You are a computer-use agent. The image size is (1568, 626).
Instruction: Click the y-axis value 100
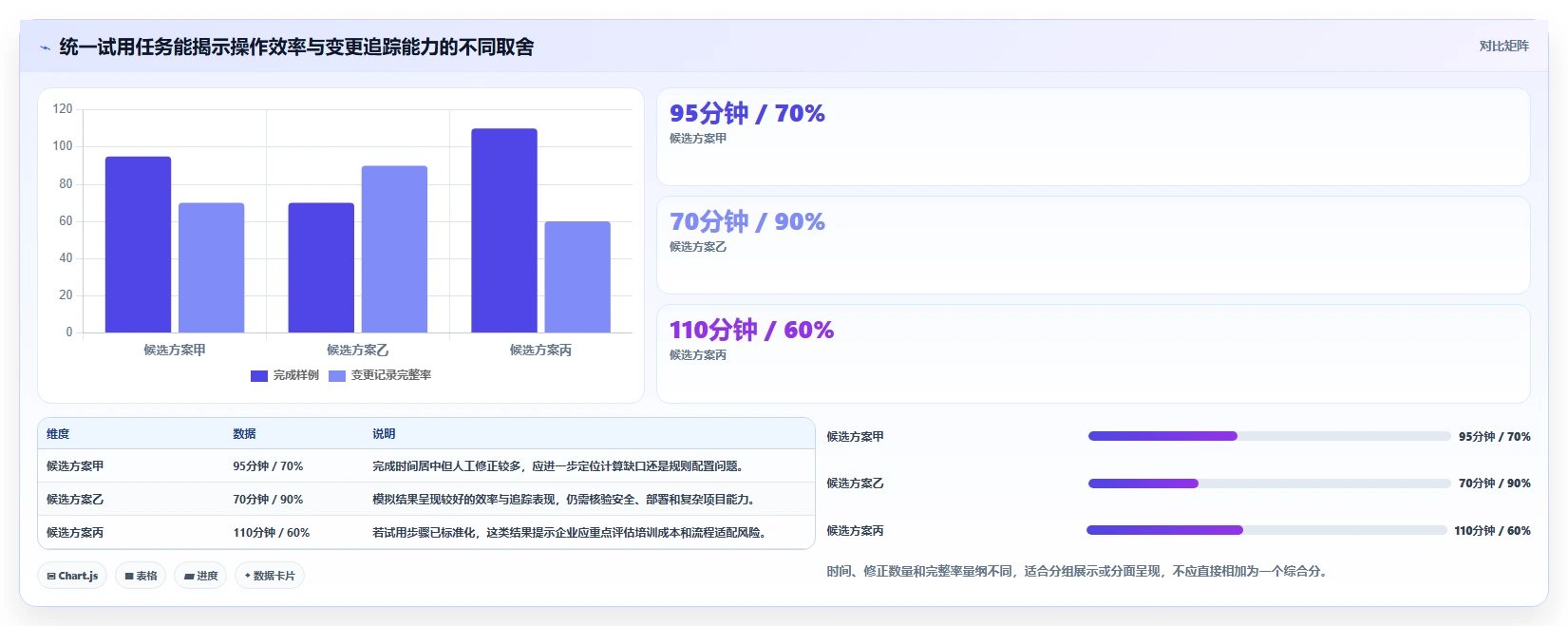click(63, 146)
